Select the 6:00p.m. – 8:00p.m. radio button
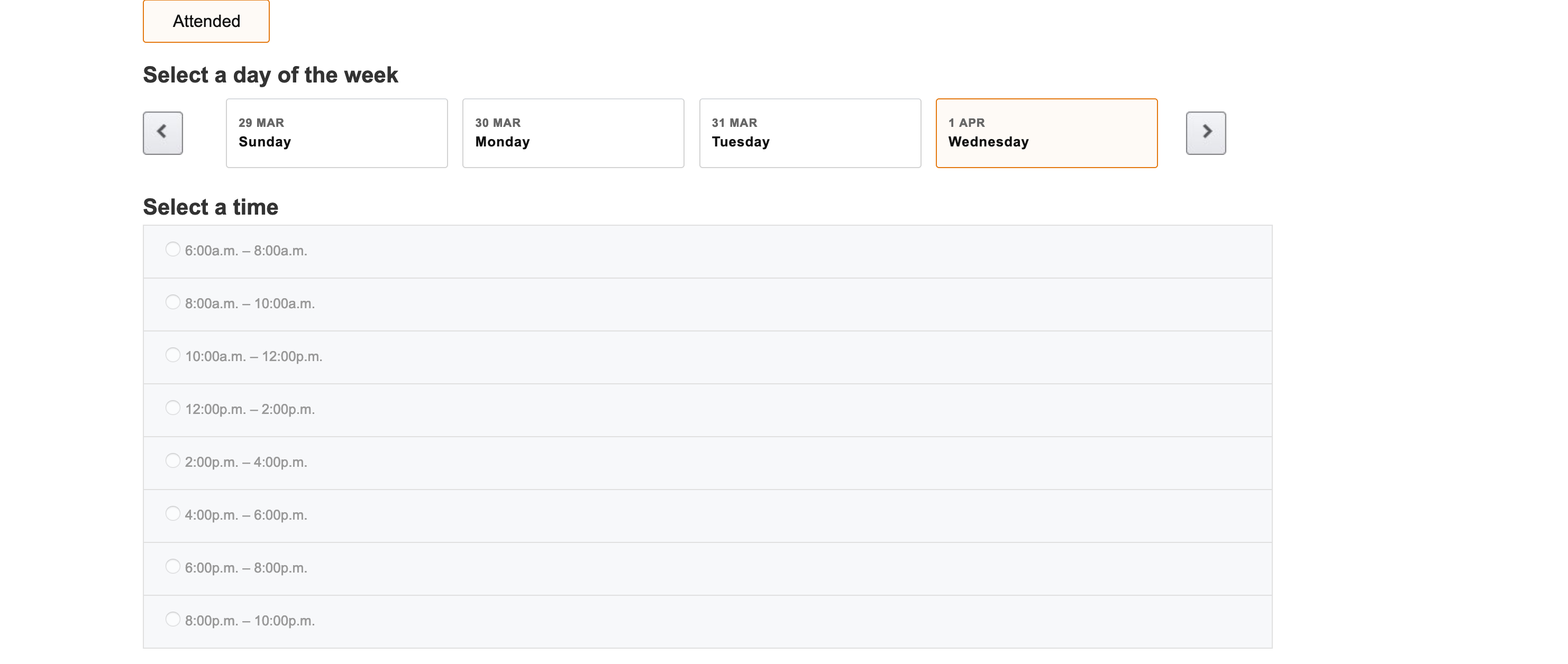The width and height of the screenshot is (1568, 664). pyautogui.click(x=173, y=567)
